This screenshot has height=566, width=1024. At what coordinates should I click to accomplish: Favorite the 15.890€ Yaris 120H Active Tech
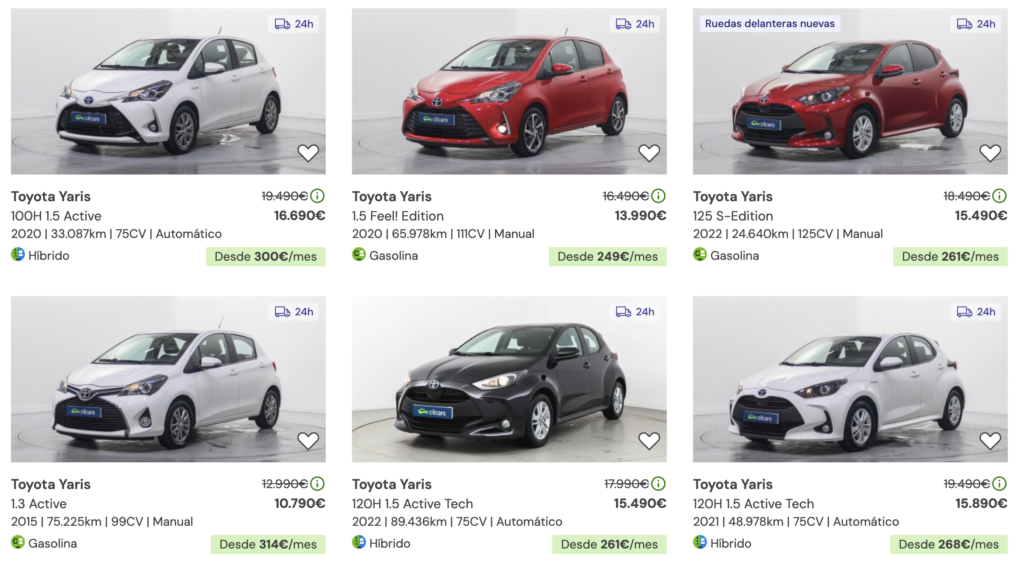pyautogui.click(x=990, y=441)
